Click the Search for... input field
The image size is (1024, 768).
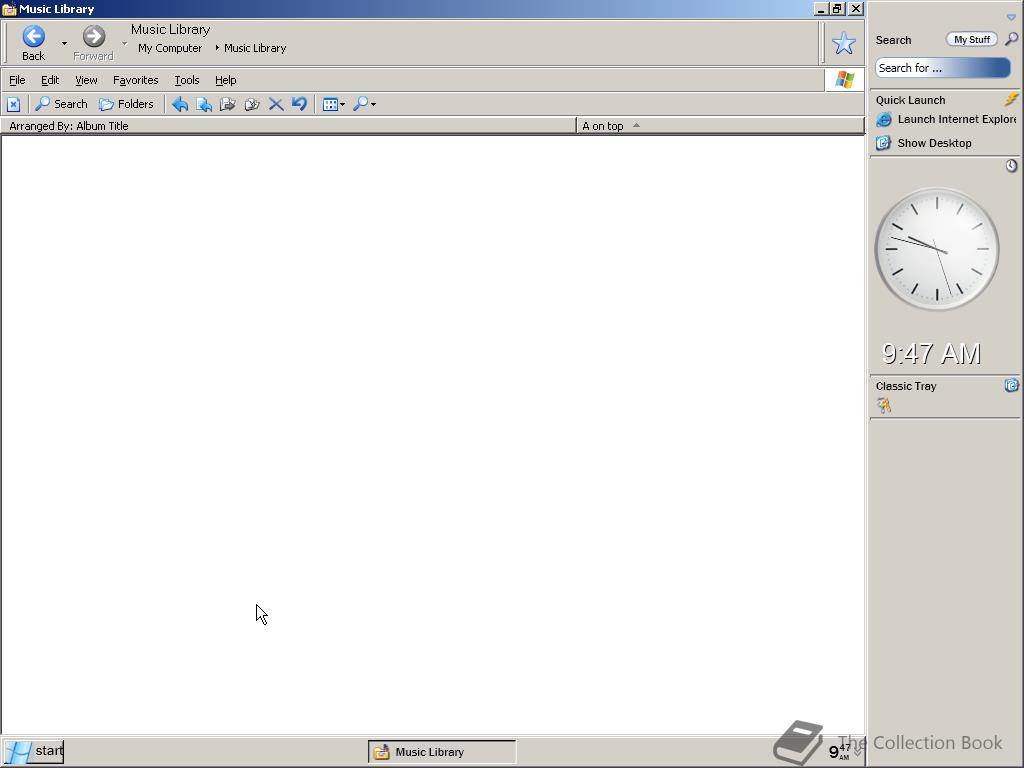click(942, 68)
